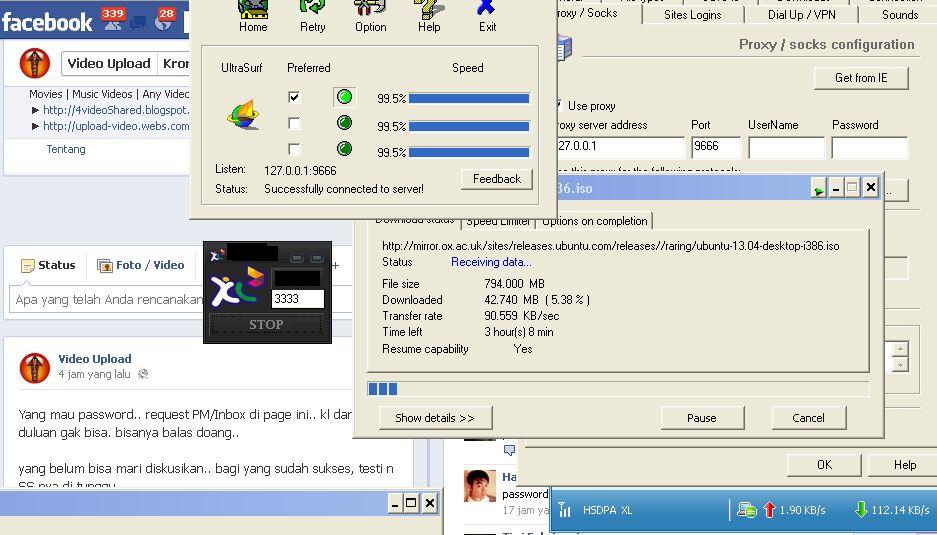The height and width of the screenshot is (535, 937).
Task: Click the Video Upload page button
Action: click(x=109, y=63)
